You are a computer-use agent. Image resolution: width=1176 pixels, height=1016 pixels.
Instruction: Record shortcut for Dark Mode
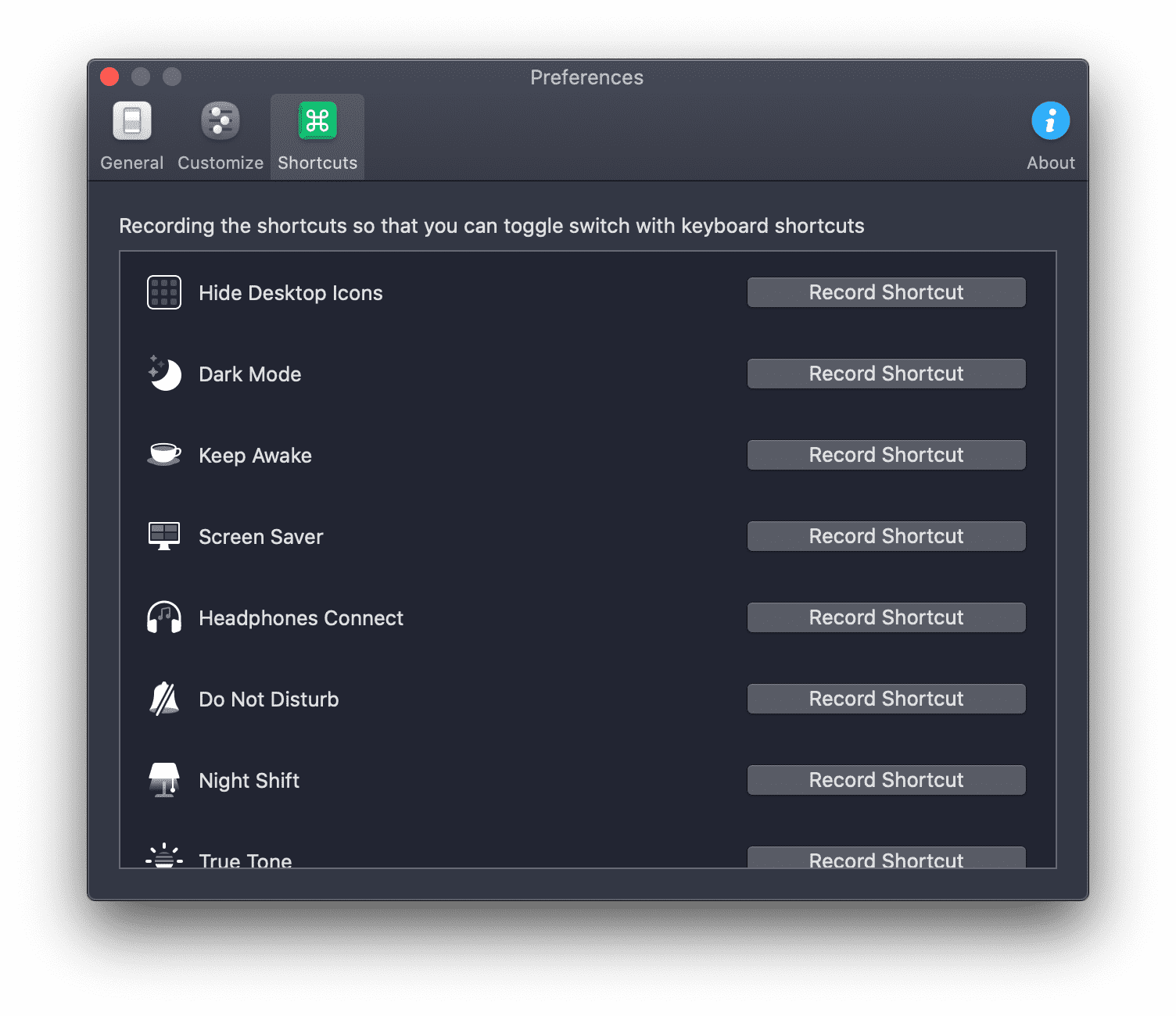pyautogui.click(x=886, y=374)
